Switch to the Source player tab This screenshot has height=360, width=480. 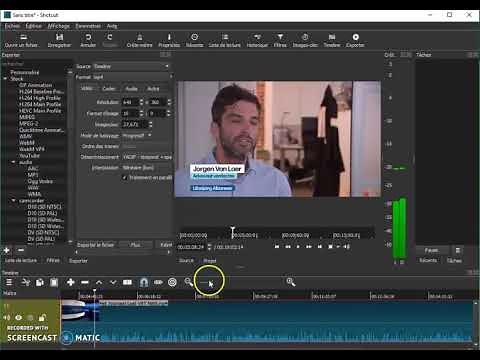186,260
